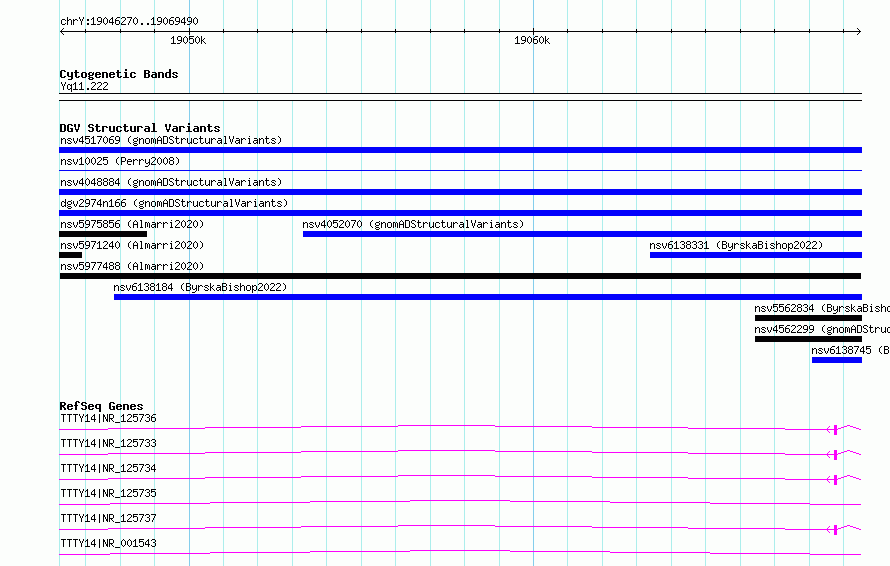This screenshot has height=566, width=890.
Task: Click the long black nsv5977488 bar
Action: (460, 276)
